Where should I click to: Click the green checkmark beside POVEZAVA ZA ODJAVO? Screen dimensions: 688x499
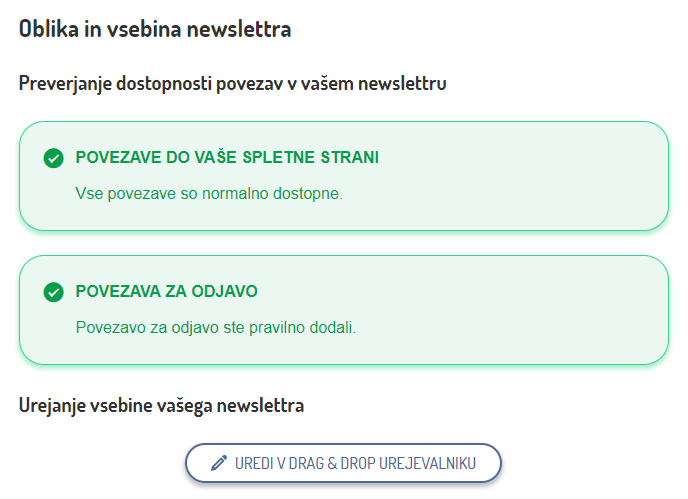(54, 292)
